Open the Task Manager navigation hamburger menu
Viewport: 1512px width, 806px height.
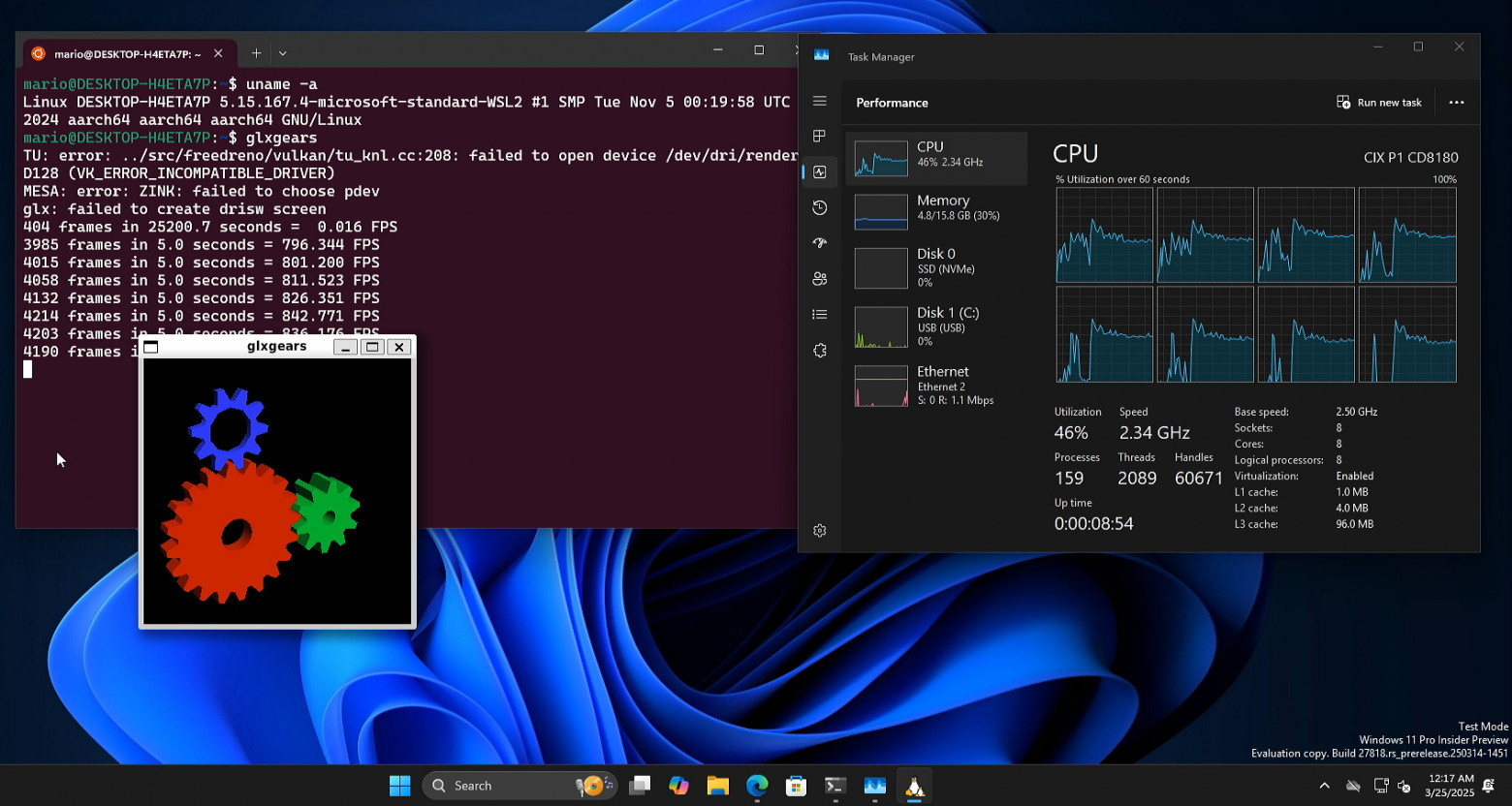click(819, 101)
